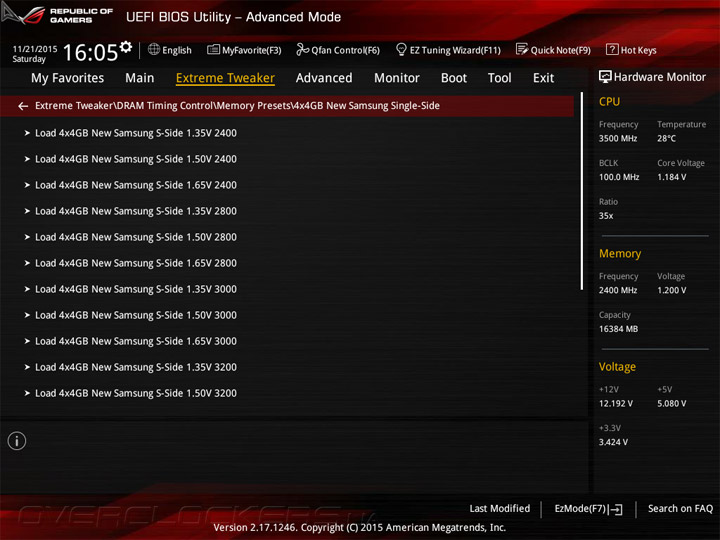720x540 pixels.
Task: Click the CPU frequency value 3500 MHz
Action: tap(618, 138)
